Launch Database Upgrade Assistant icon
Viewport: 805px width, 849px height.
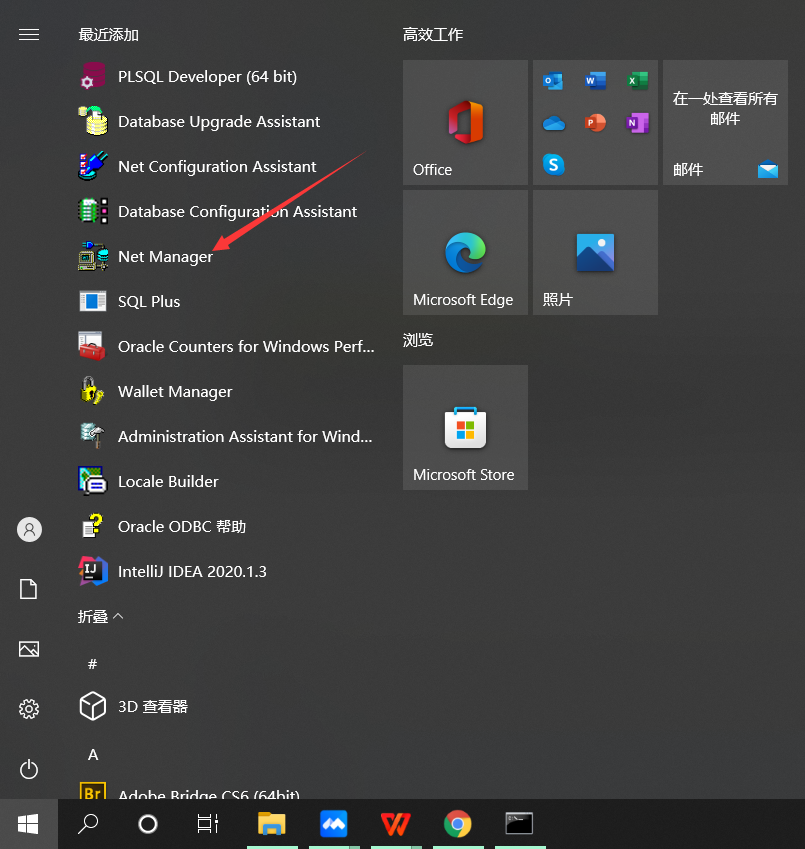pyautogui.click(x=93, y=121)
